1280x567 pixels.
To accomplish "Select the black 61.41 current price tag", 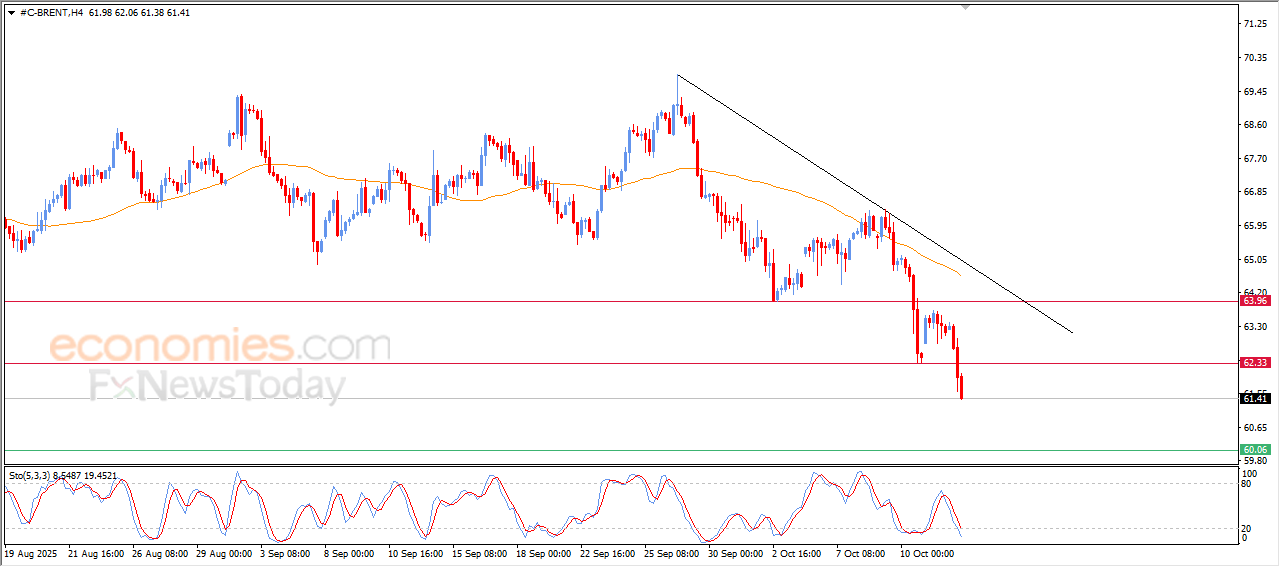I will (1255, 399).
